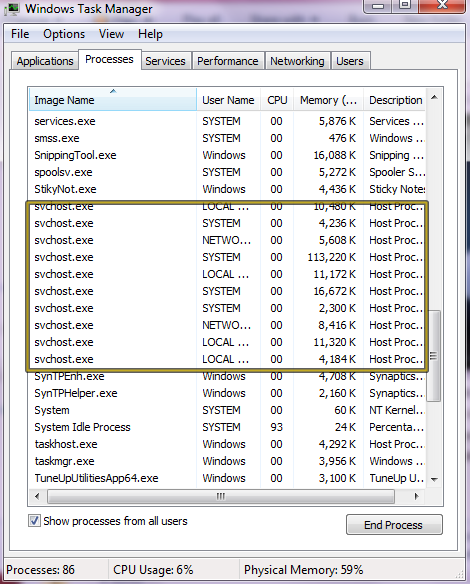Viewport: 470px width, 584px height.
Task: Click the horizontal scrollbar thumb
Action: pyautogui.click(x=221, y=496)
